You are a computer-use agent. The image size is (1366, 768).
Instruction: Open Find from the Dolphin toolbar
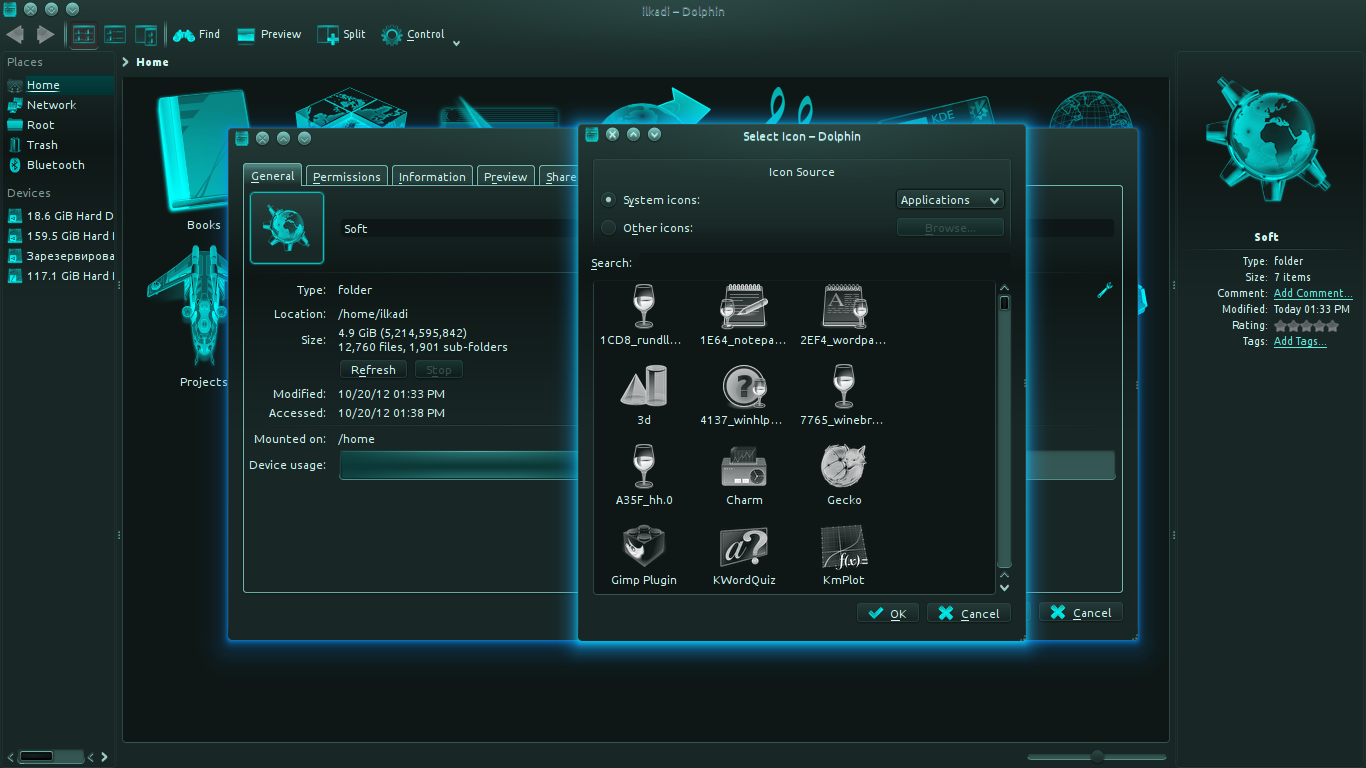[196, 34]
